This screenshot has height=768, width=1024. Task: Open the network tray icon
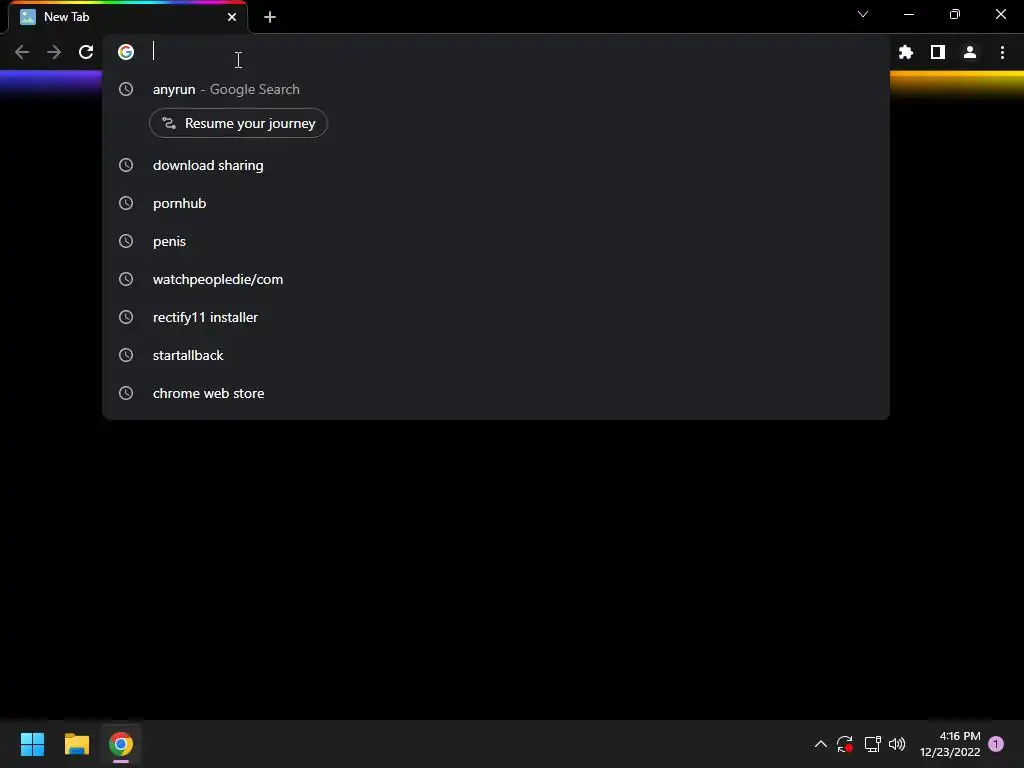[x=872, y=744]
